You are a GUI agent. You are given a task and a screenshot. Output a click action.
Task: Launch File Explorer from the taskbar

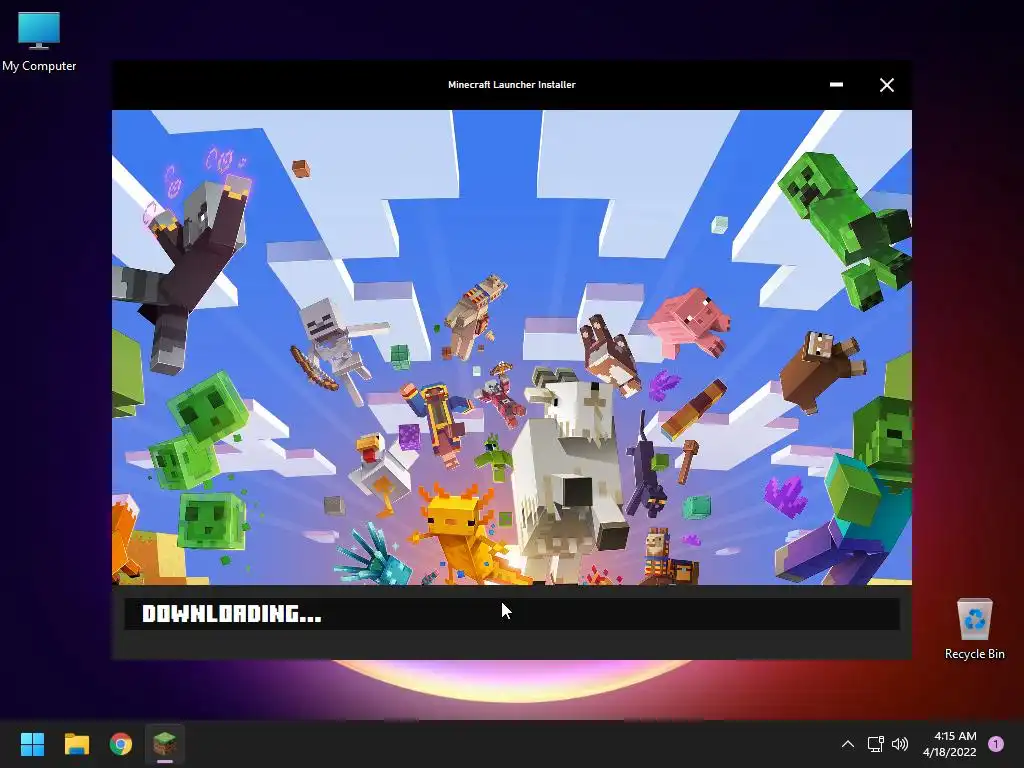[76, 744]
